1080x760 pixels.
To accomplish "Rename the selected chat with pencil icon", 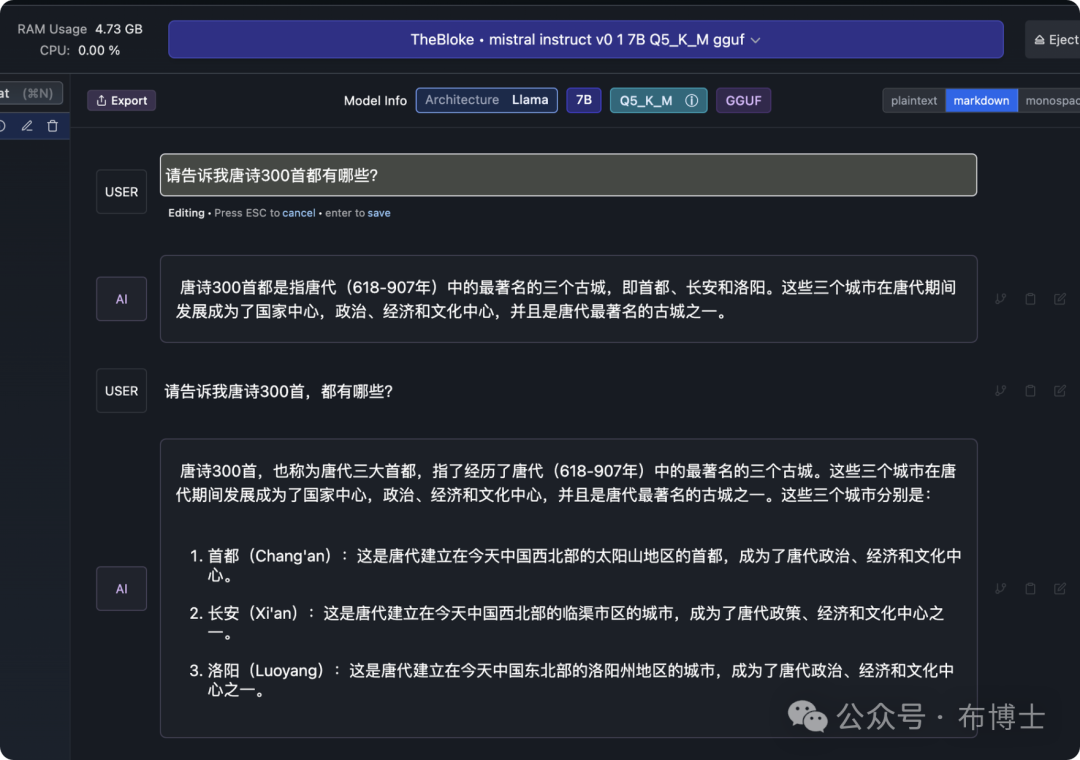I will [x=27, y=126].
